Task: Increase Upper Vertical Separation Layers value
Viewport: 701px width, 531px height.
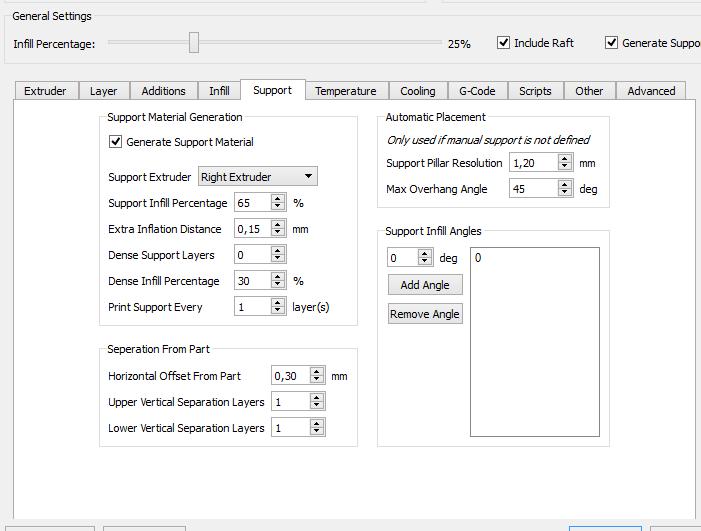Action: pyautogui.click(x=317, y=398)
